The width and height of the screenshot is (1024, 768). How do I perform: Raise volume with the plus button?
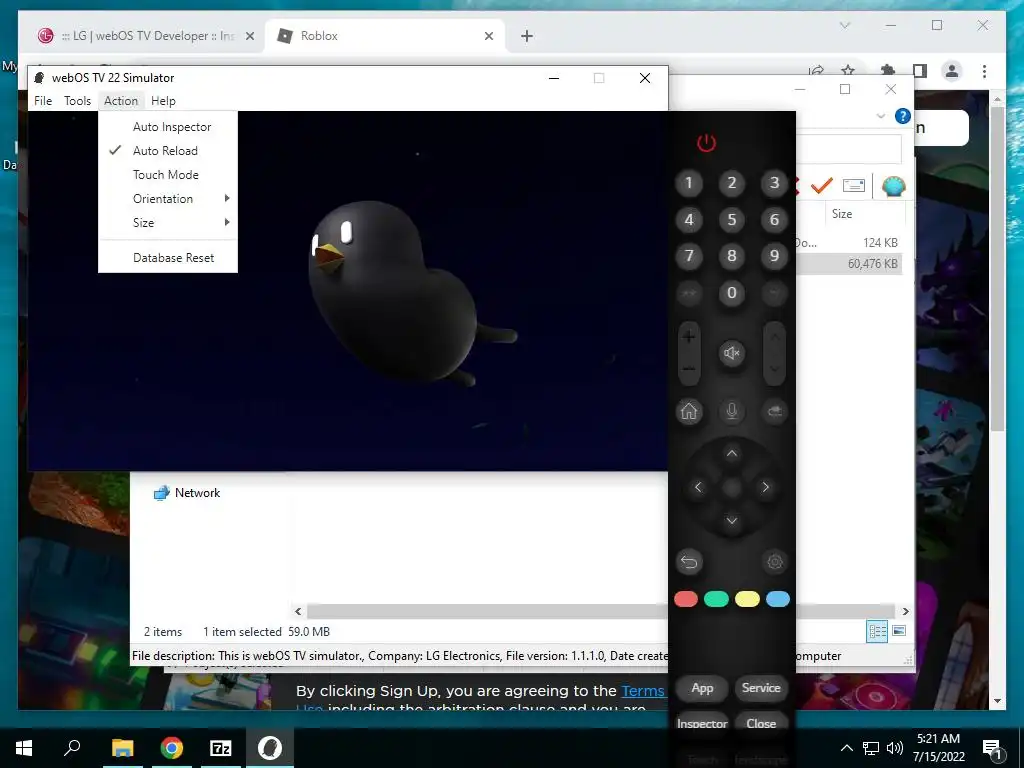pos(688,338)
